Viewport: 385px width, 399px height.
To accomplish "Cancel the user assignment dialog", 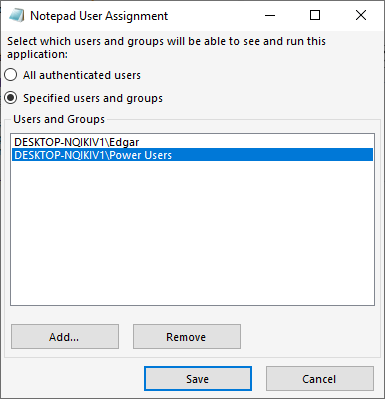I will (320, 379).
